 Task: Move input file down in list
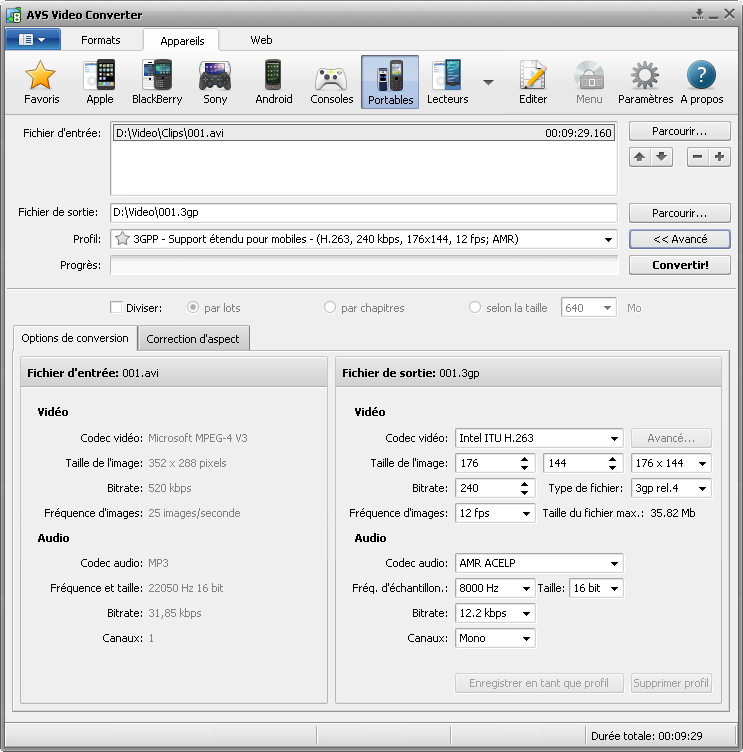pyautogui.click(x=661, y=157)
